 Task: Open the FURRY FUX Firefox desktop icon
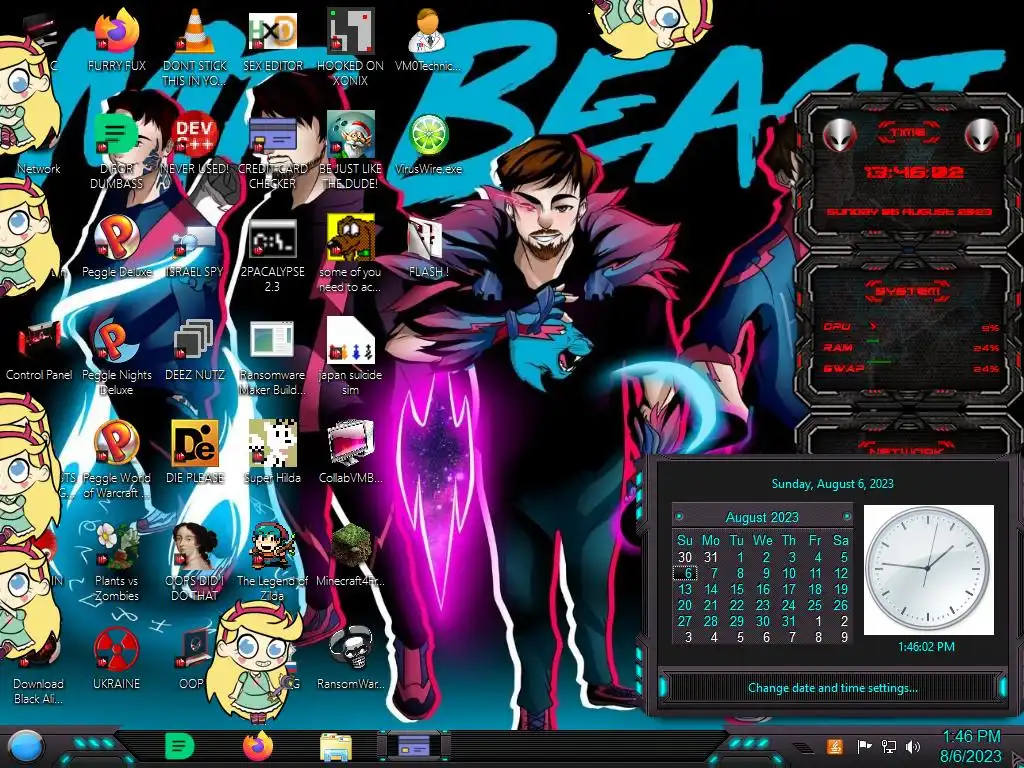[x=116, y=33]
